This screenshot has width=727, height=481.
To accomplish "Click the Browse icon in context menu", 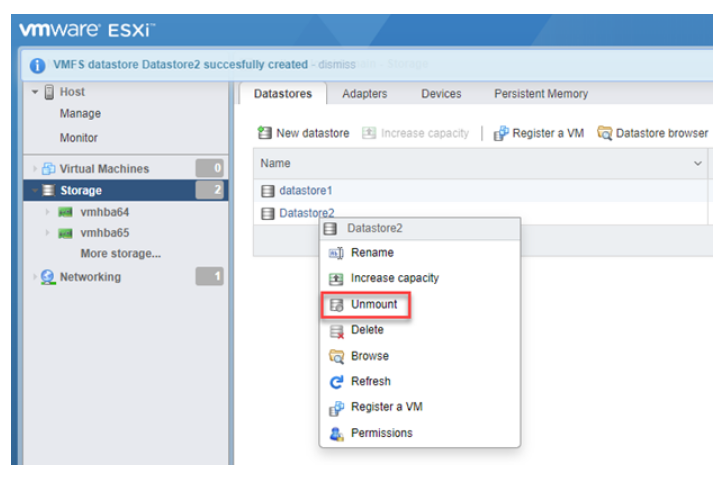I will (337, 356).
